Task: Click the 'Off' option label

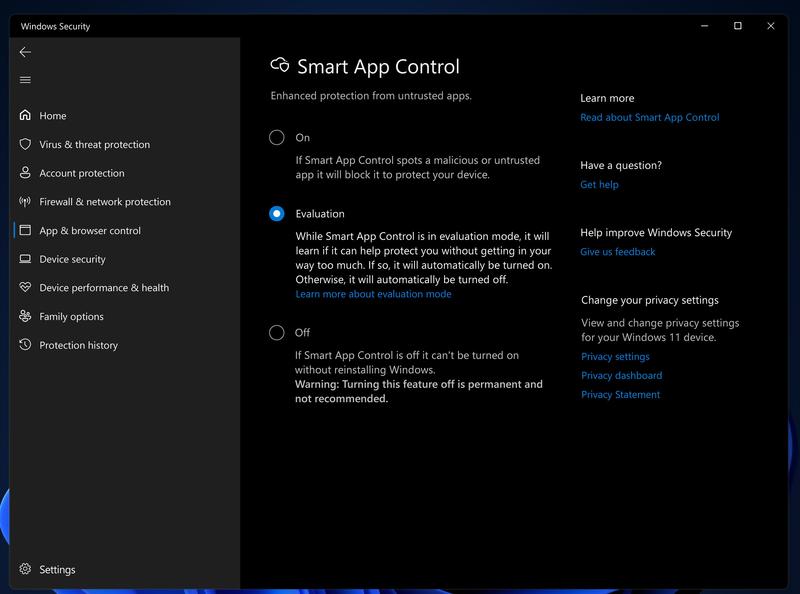Action: pos(302,333)
